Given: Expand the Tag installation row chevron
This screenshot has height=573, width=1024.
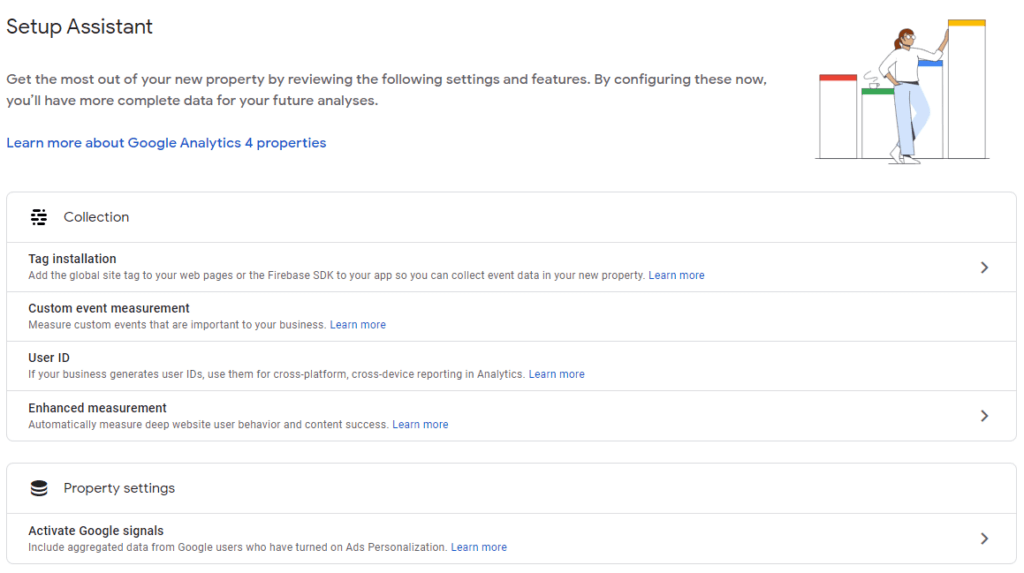Looking at the screenshot, I should [x=984, y=267].
